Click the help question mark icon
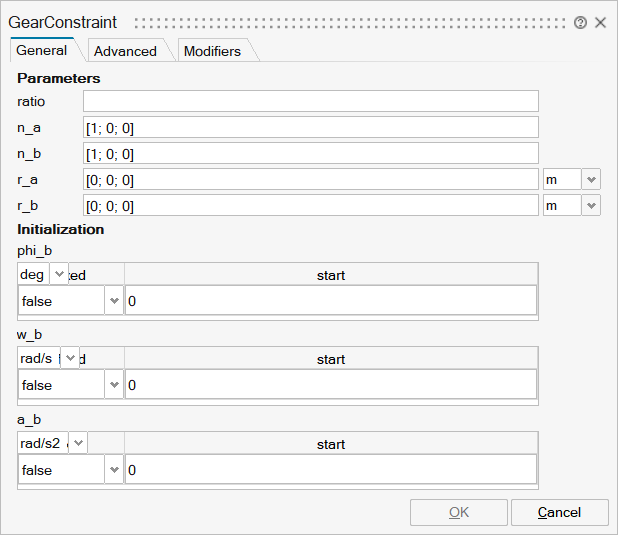 (x=580, y=22)
